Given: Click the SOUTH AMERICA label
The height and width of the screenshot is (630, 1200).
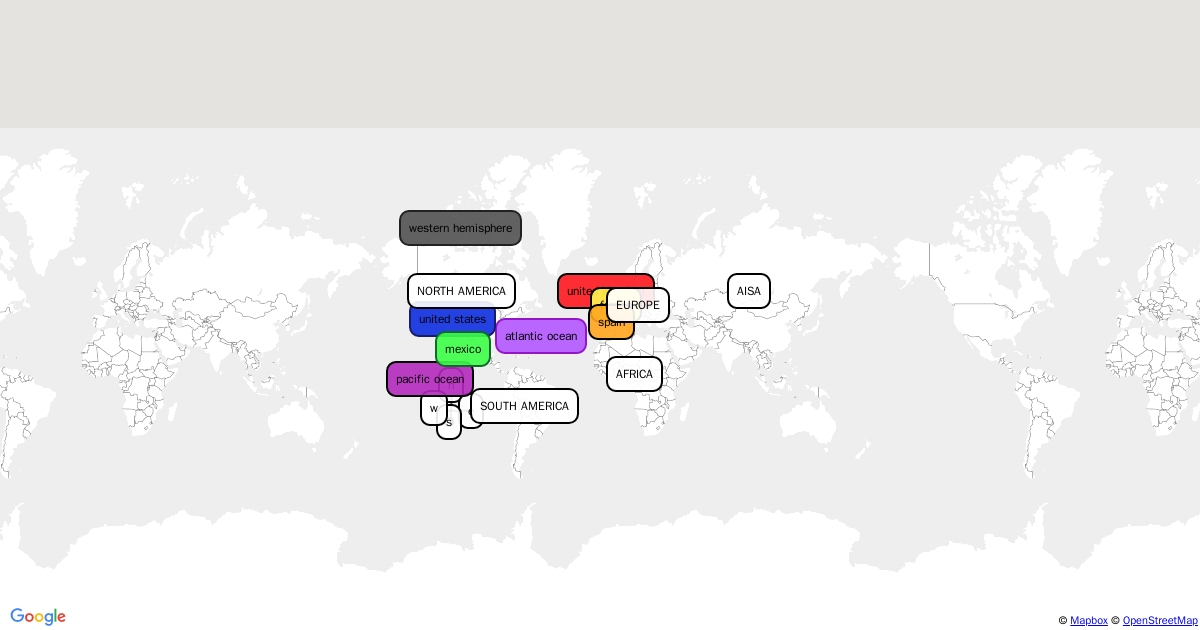Looking at the screenshot, I should coord(524,406).
